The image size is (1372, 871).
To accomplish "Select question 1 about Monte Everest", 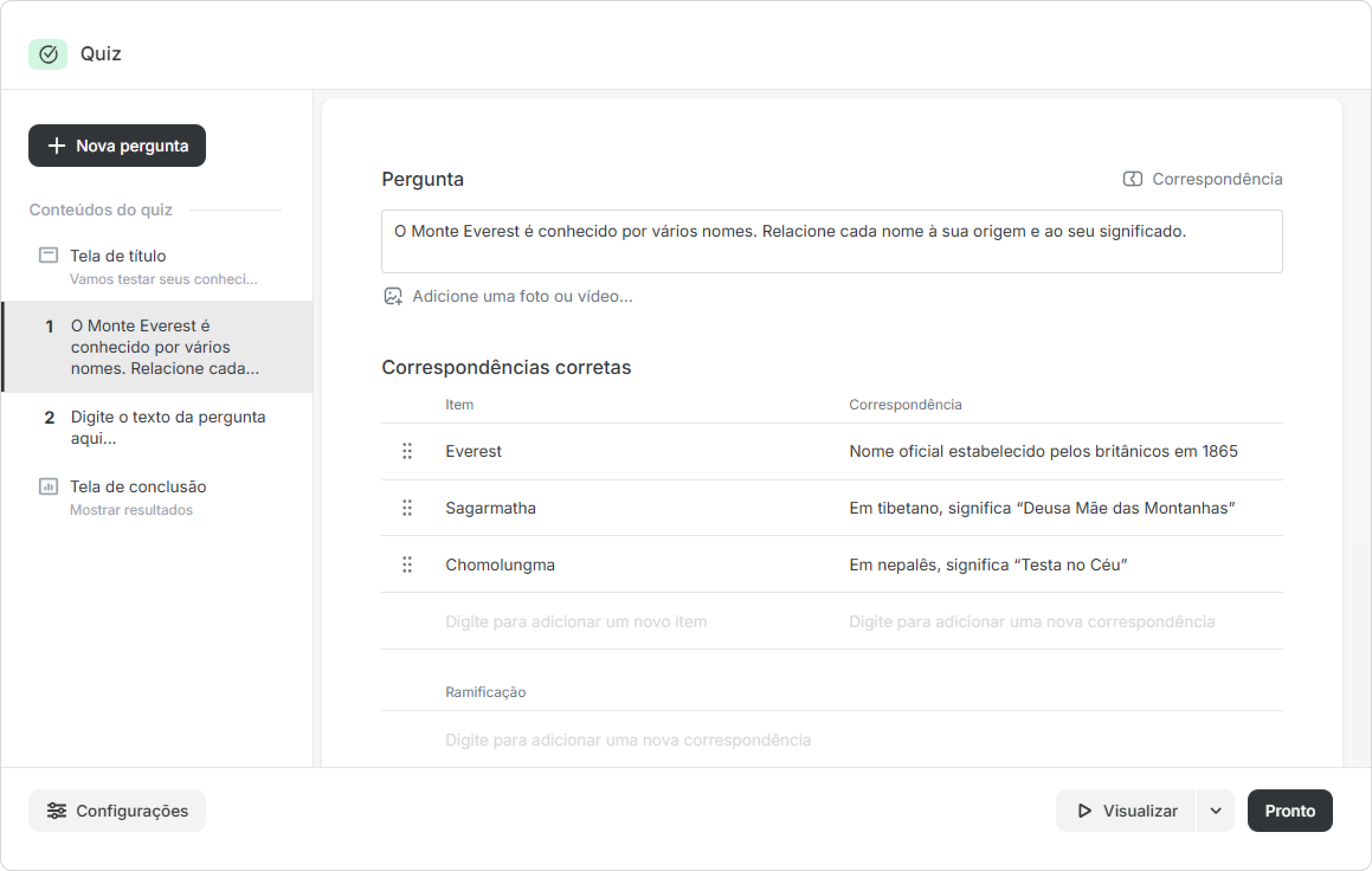I will point(157,347).
